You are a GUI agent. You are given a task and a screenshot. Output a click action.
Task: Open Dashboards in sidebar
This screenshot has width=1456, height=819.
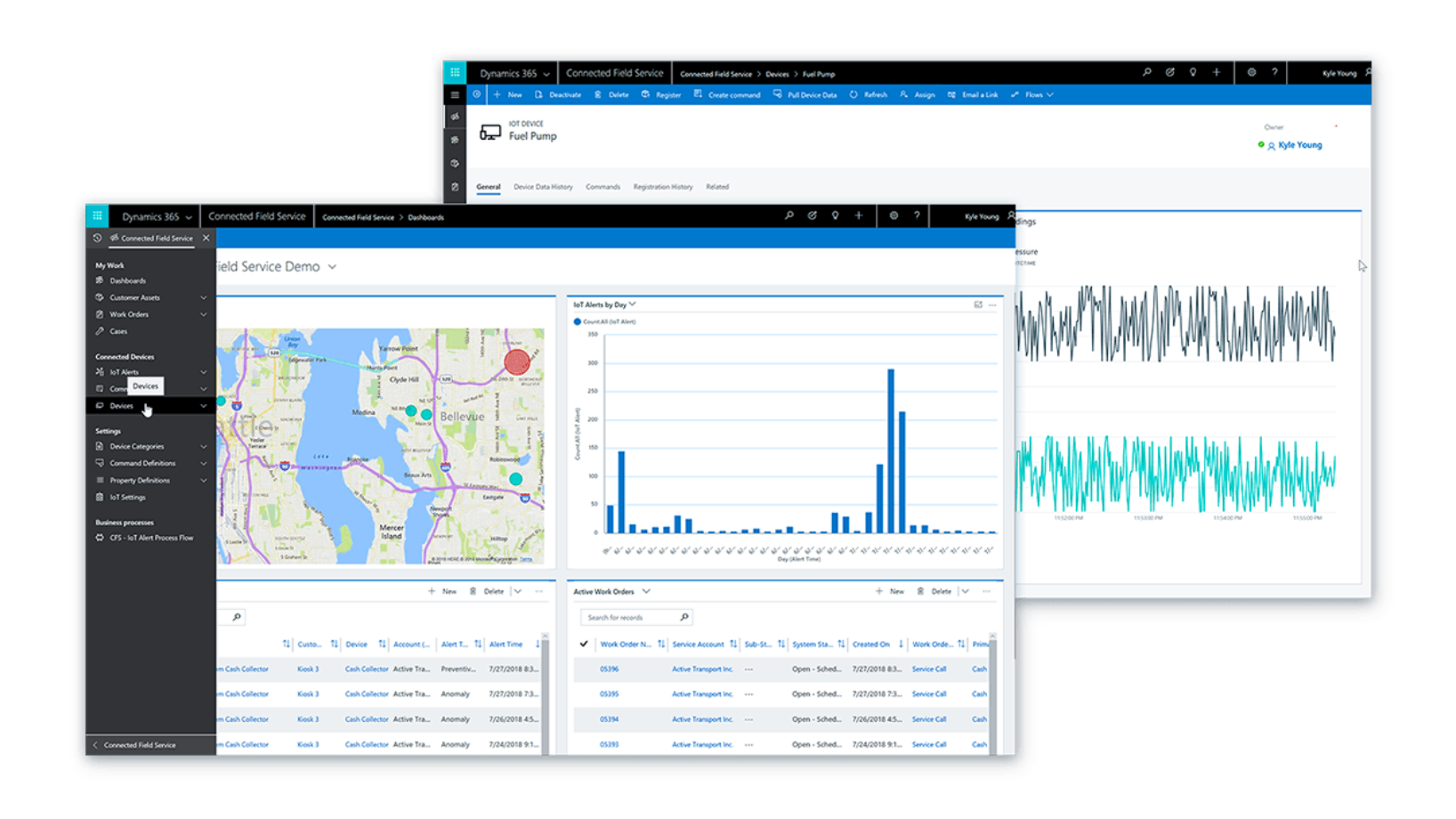pos(127,280)
